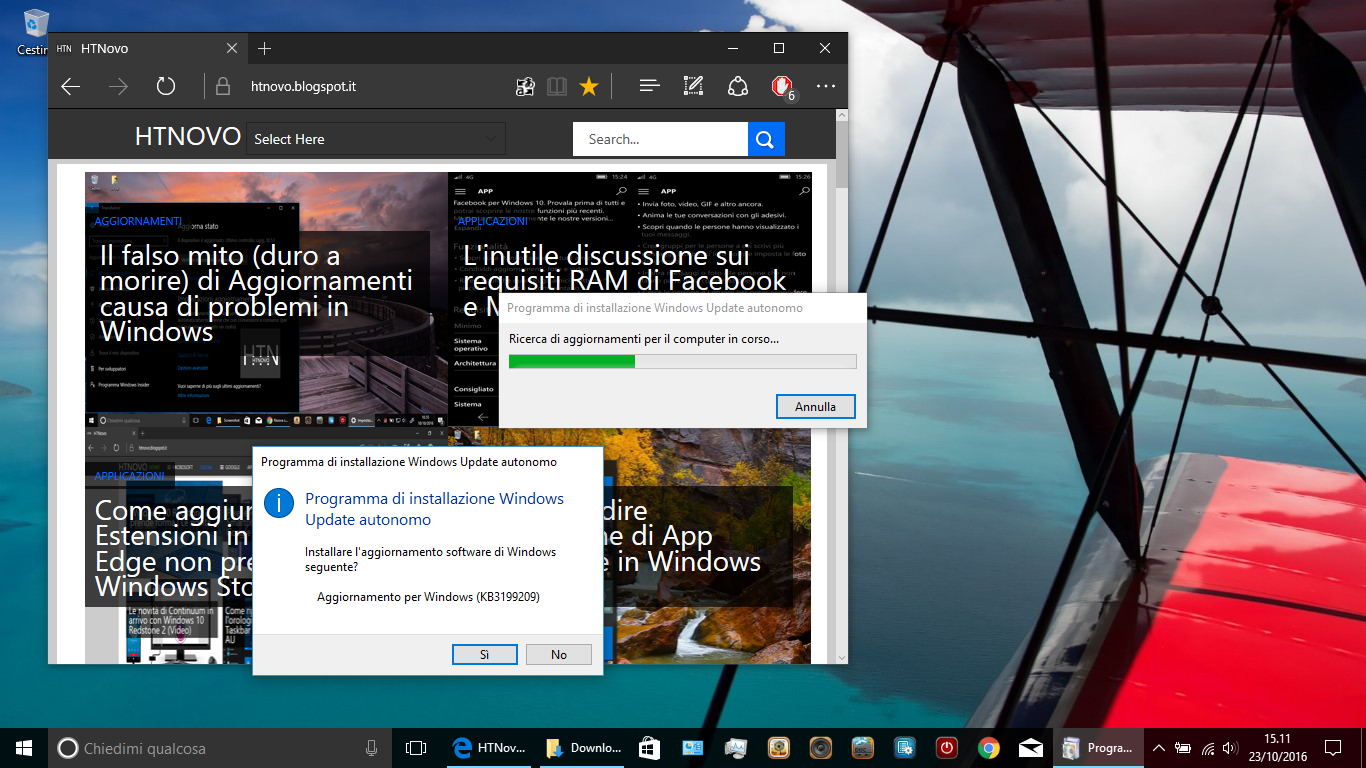Click the red power taskbar icon

click(x=947, y=748)
